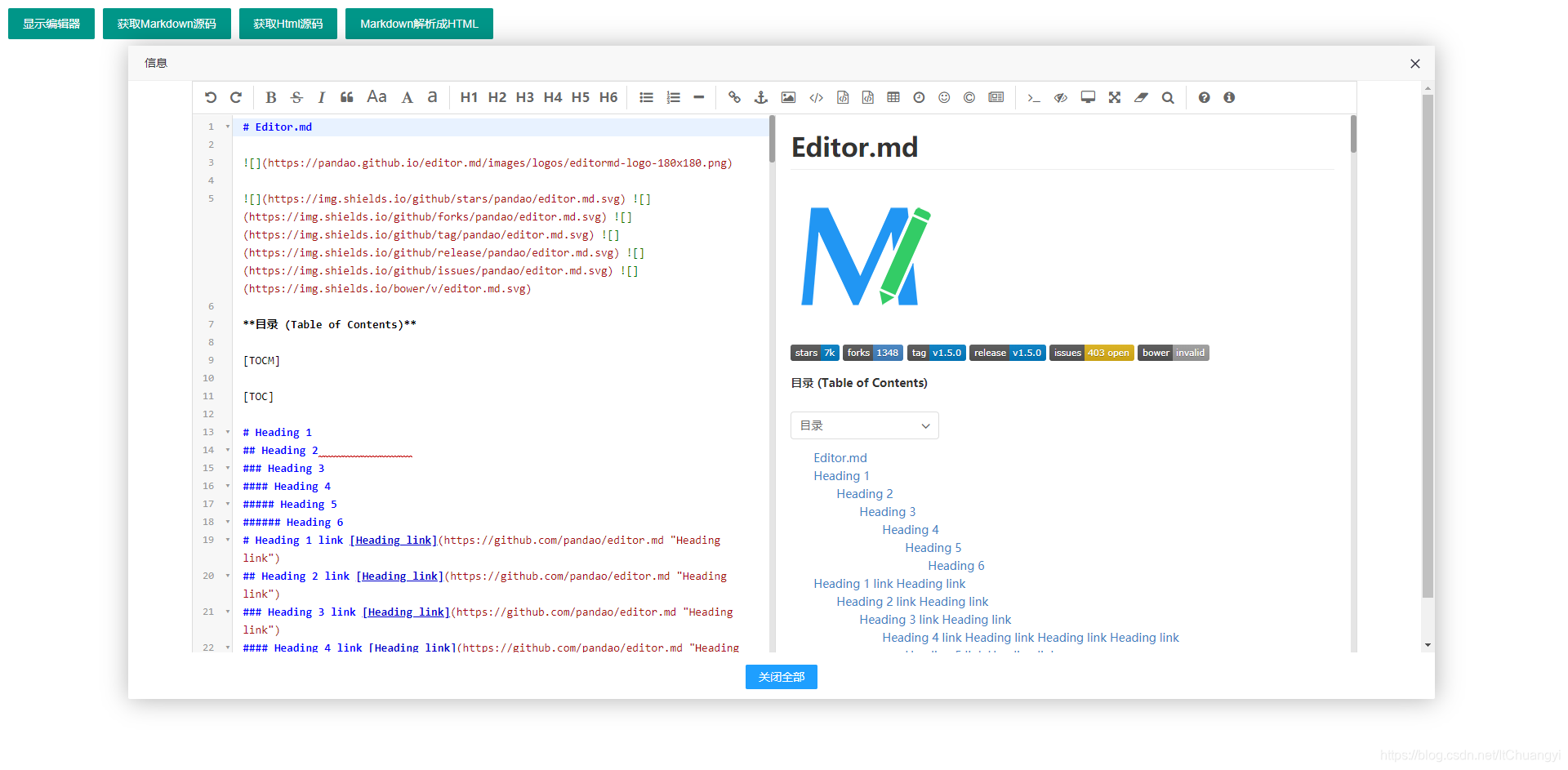Insert a horizontal rule
Image resolution: width=1568 pixels, height=770 pixels.
698,97
